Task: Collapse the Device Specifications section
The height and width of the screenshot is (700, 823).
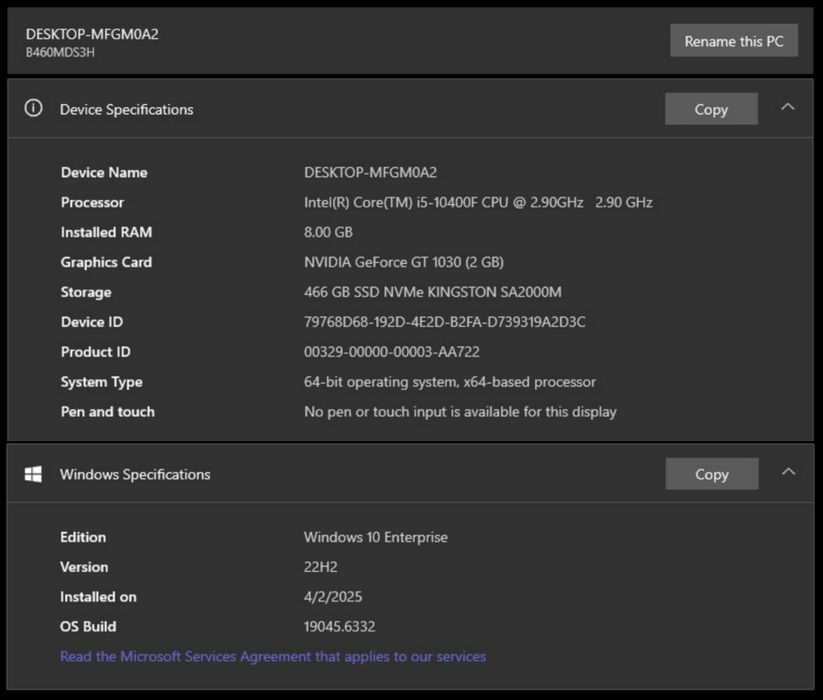Action: coord(788,108)
